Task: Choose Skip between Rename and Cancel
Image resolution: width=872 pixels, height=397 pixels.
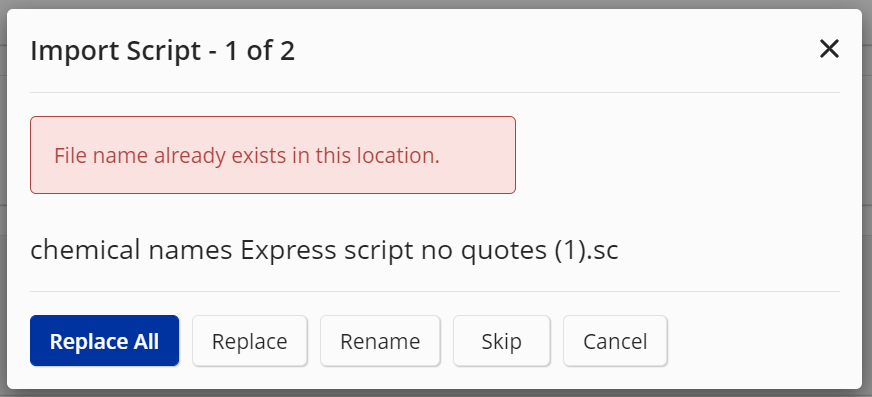Action: tap(502, 341)
